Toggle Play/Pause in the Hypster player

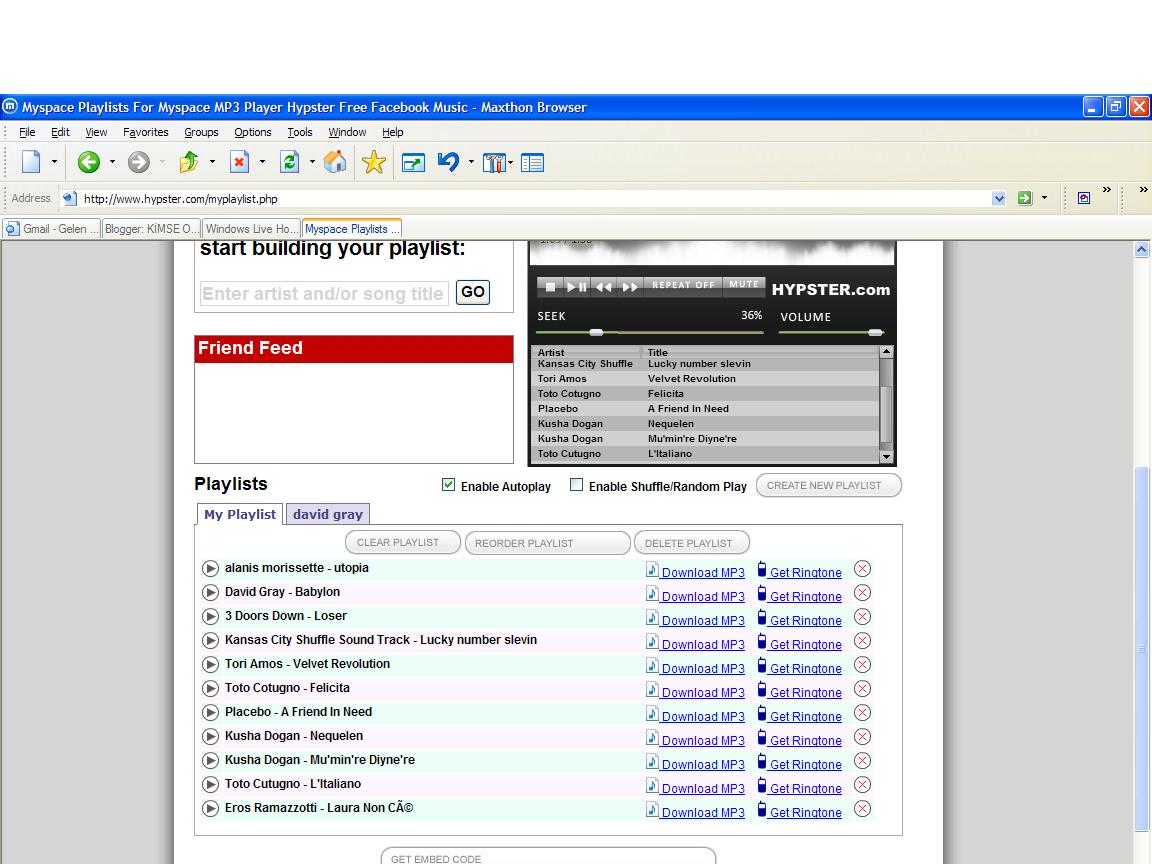[x=577, y=287]
